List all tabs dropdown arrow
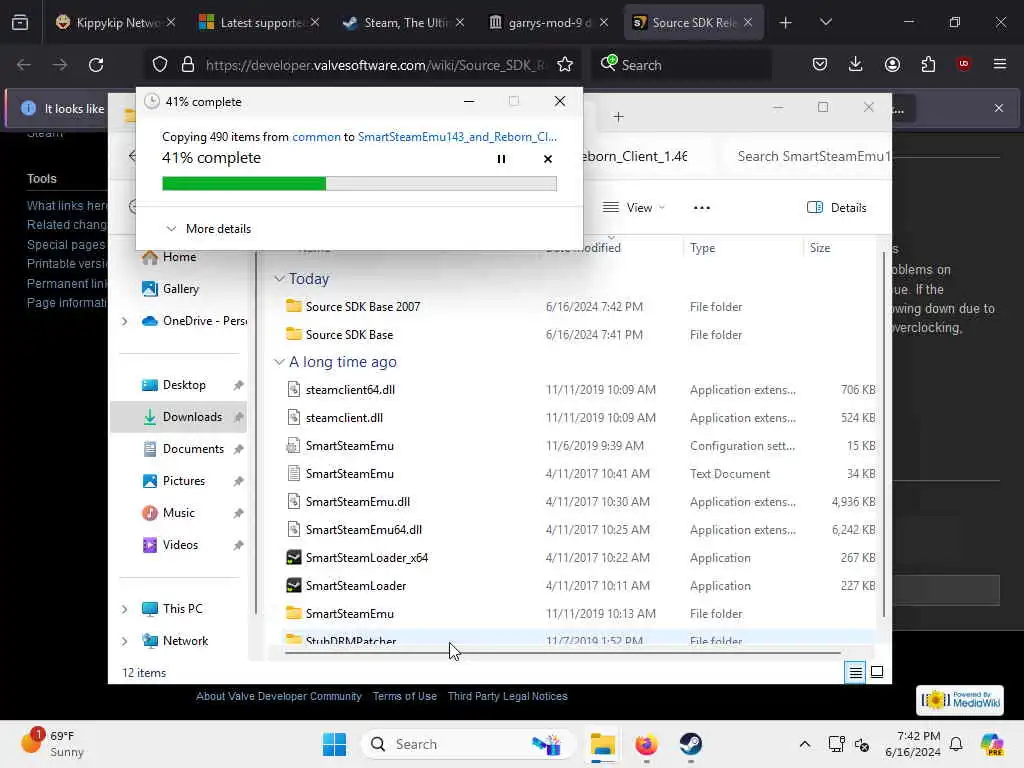Image resolution: width=1024 pixels, height=768 pixels. [825, 22]
